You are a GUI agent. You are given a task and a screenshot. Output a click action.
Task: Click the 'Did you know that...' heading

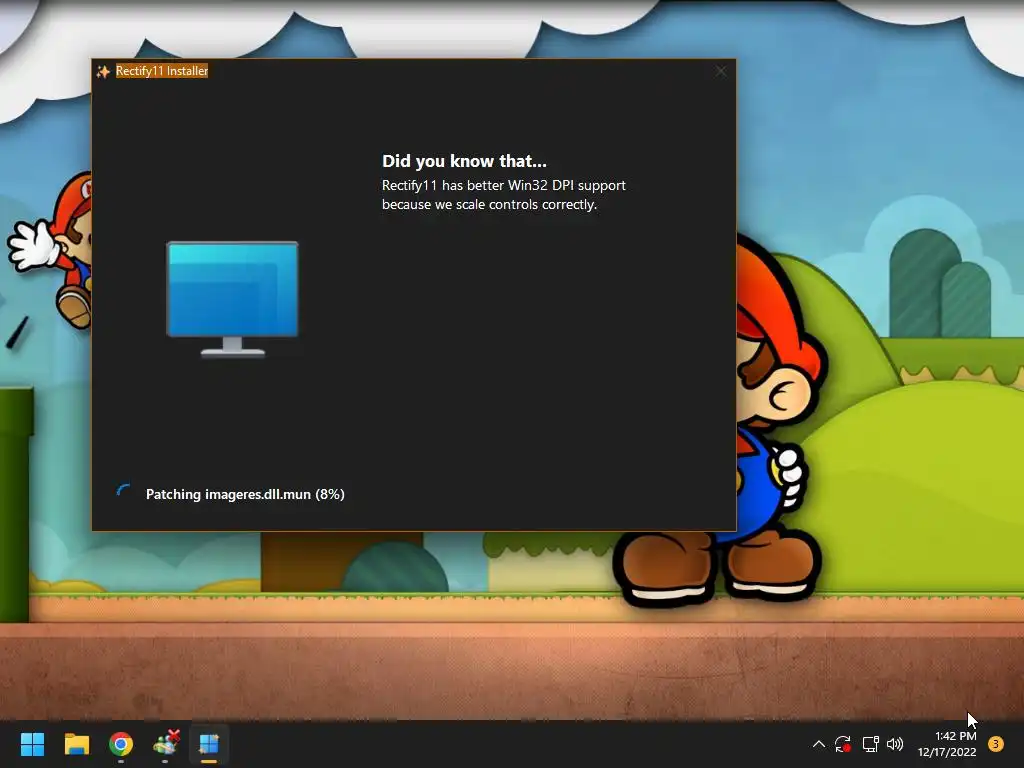[x=464, y=161]
